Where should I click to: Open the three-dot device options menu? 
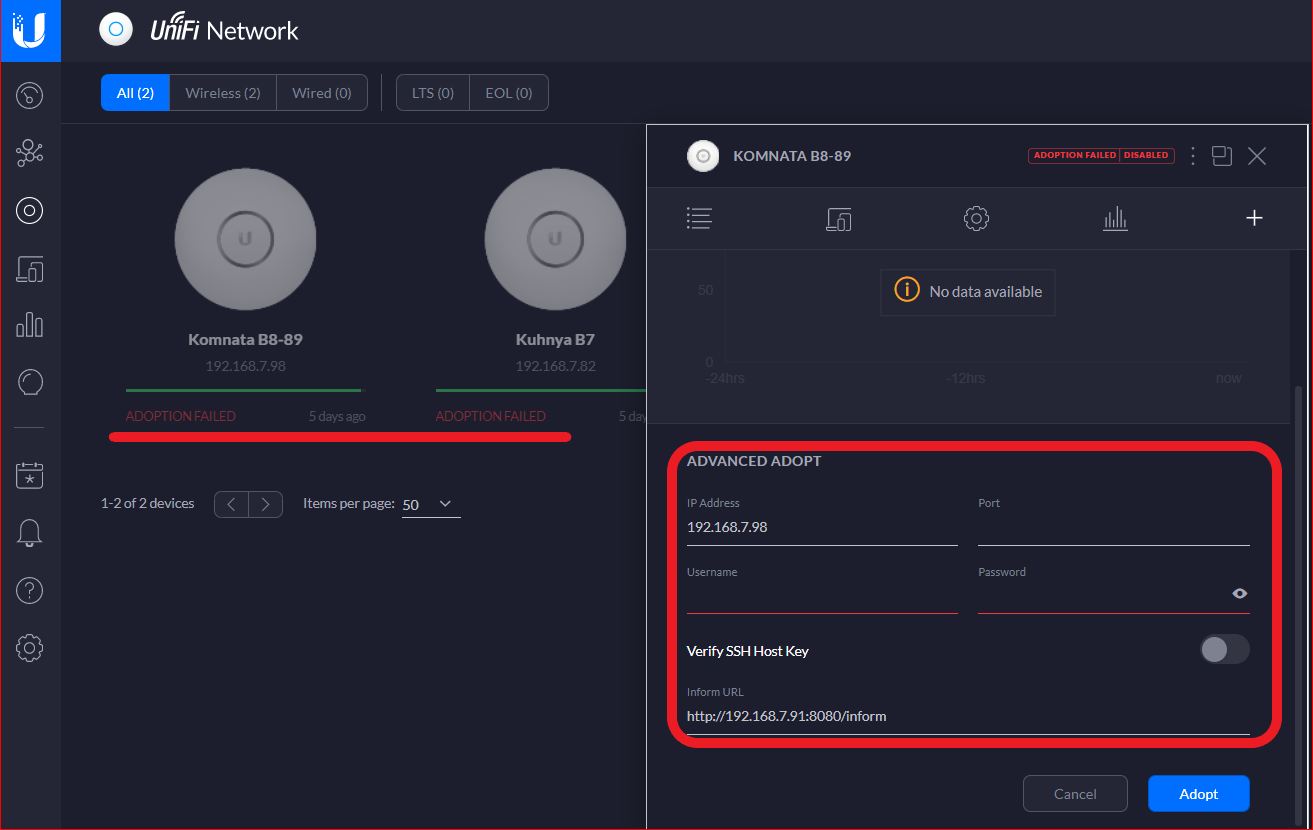point(1192,156)
